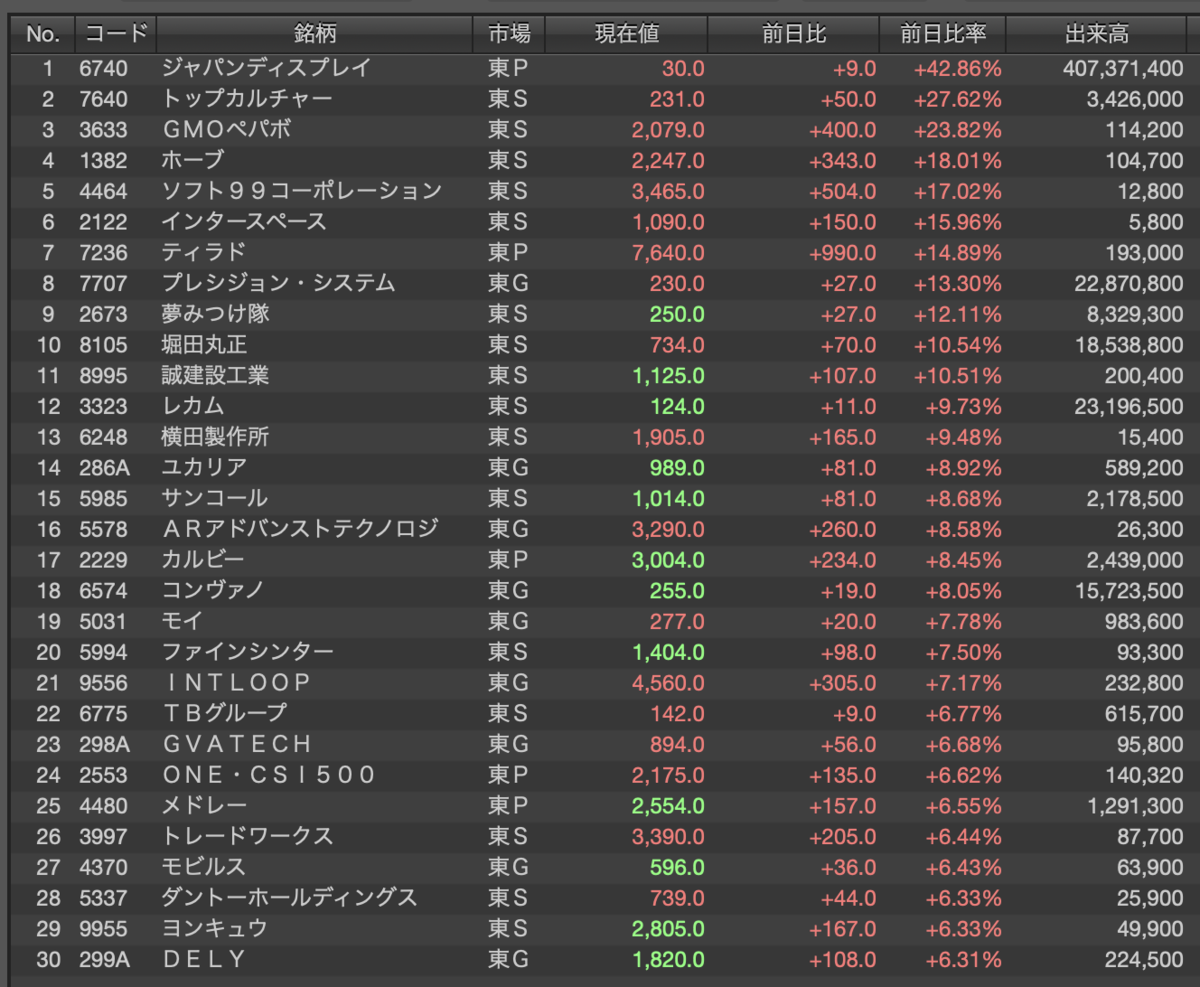The image size is (1200, 987).
Task: Sort by the 前日比 column header
Action: tap(793, 34)
